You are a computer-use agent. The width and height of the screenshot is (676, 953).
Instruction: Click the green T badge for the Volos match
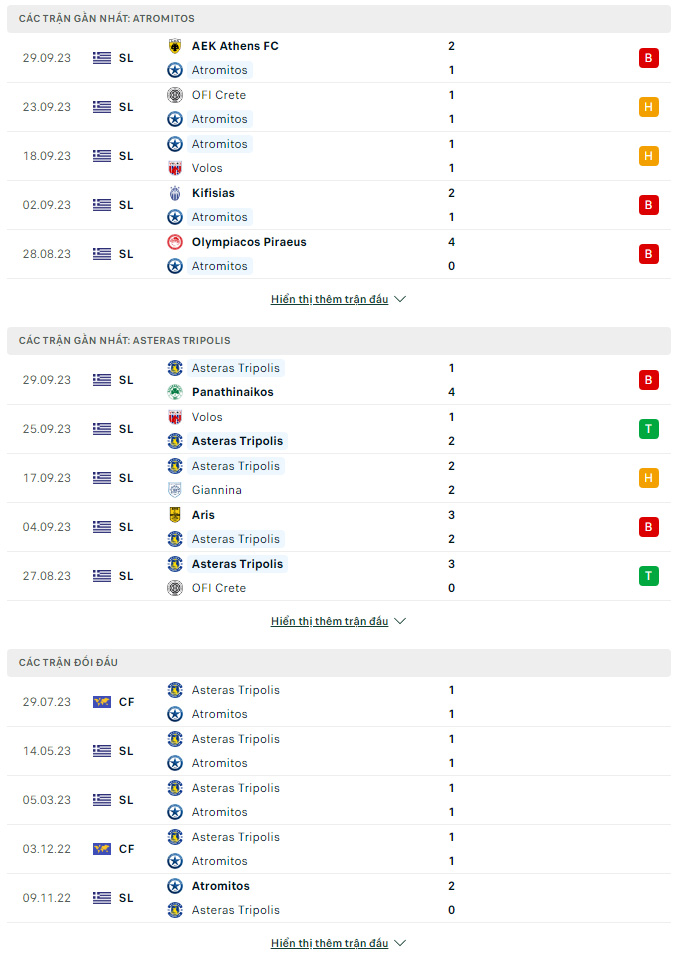649,429
